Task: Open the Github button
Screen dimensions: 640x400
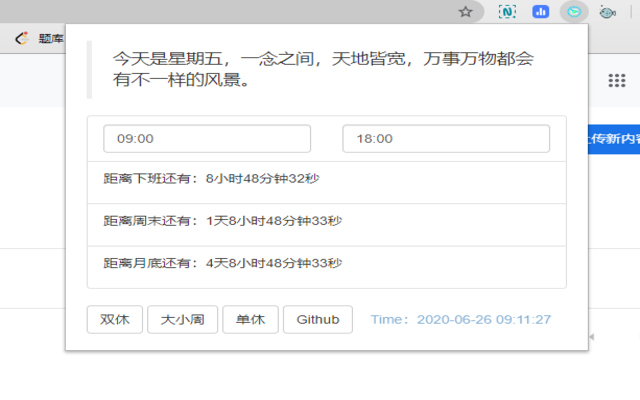Action: (x=318, y=320)
